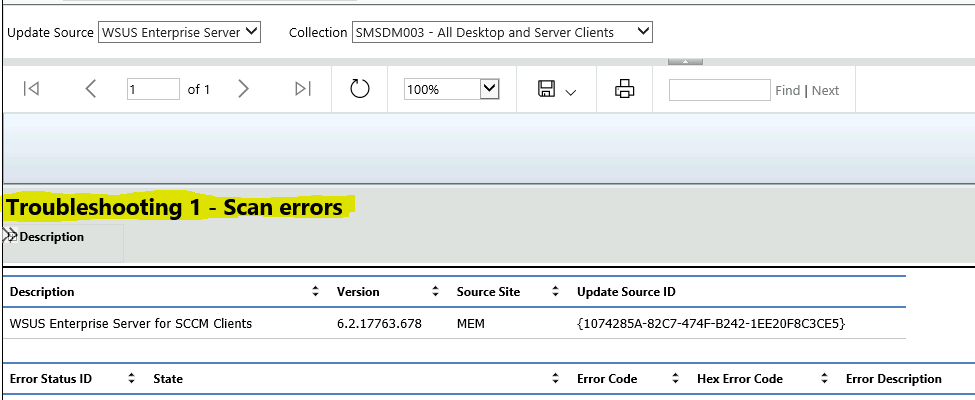Sort by Description column
The width and height of the screenshot is (975, 400).
pos(316,292)
